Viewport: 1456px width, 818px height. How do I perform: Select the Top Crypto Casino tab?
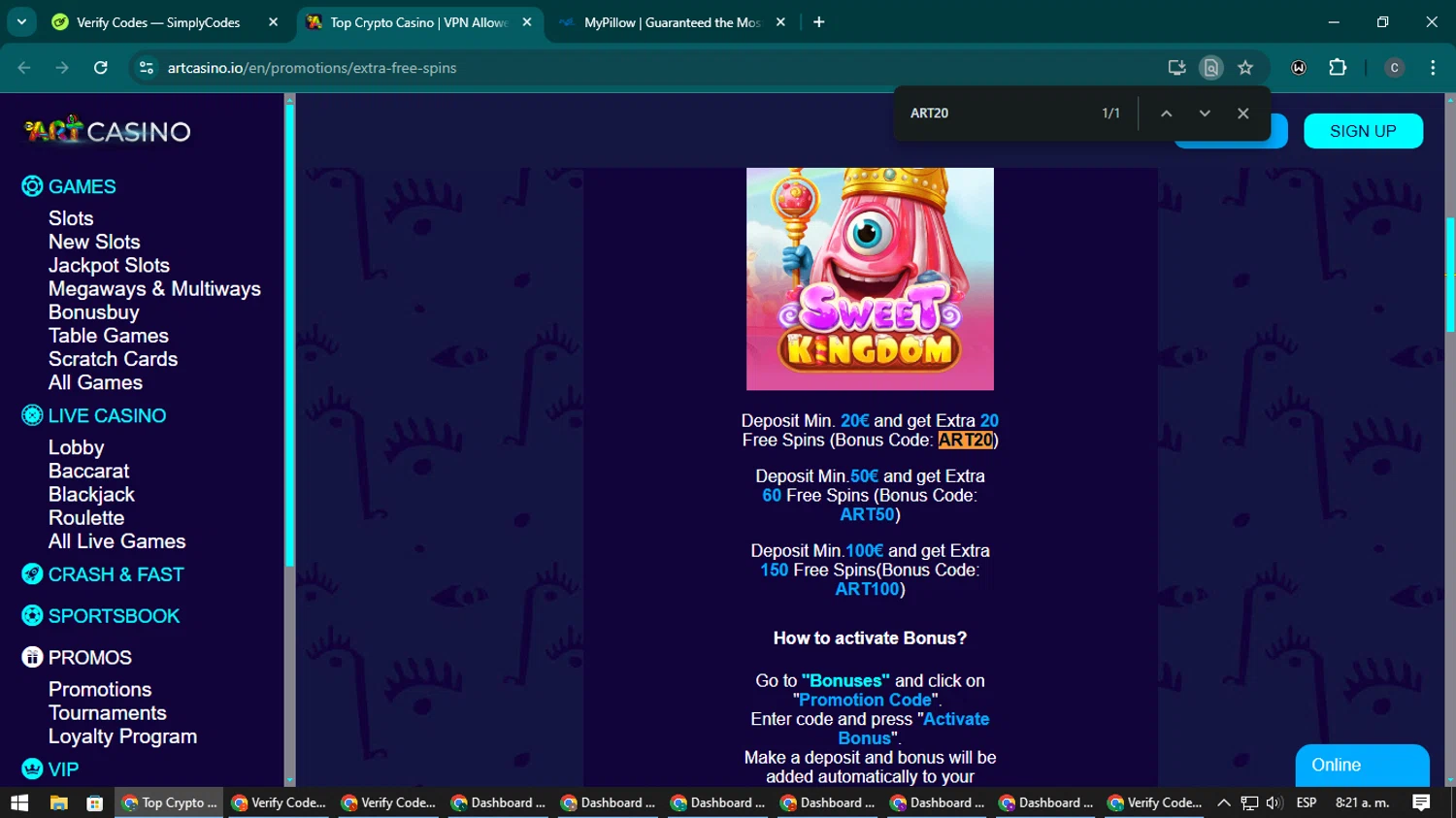(x=418, y=22)
